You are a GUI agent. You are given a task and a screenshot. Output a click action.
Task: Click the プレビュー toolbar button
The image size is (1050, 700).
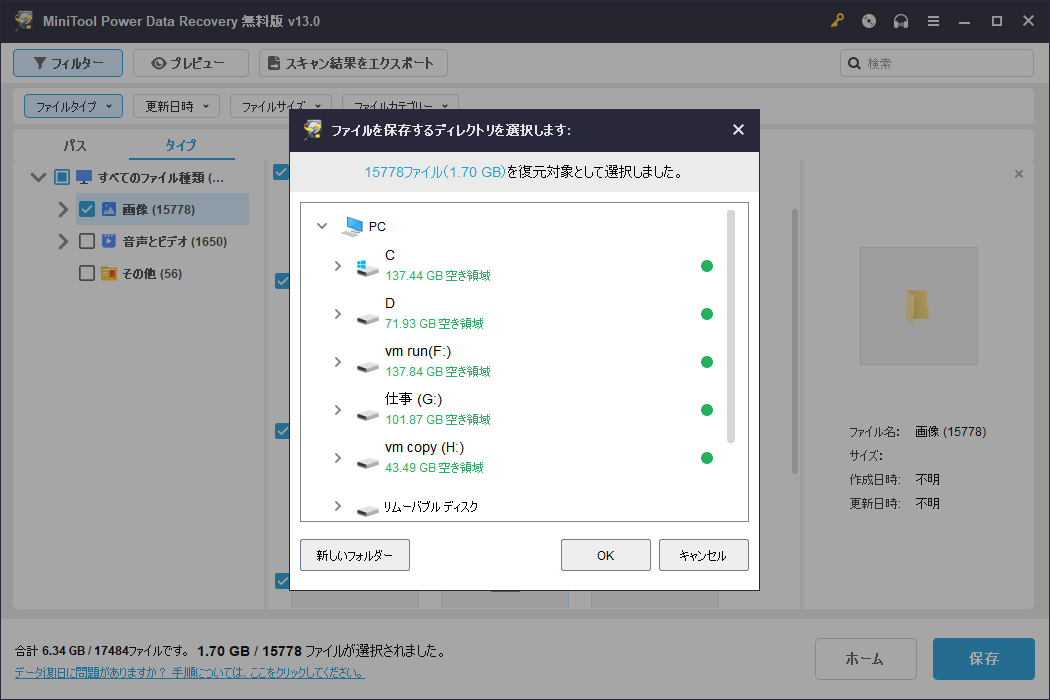191,63
